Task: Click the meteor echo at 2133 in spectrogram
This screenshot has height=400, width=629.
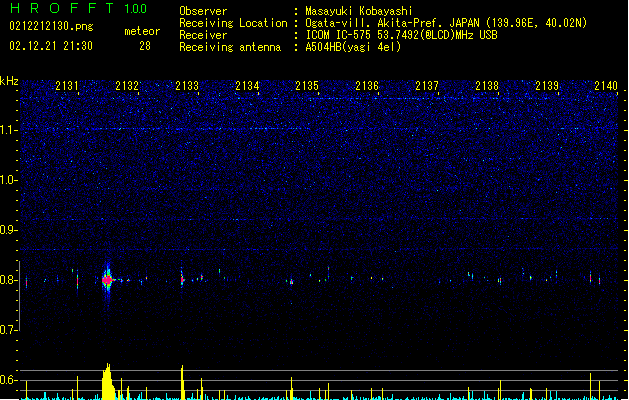Action: tap(182, 279)
